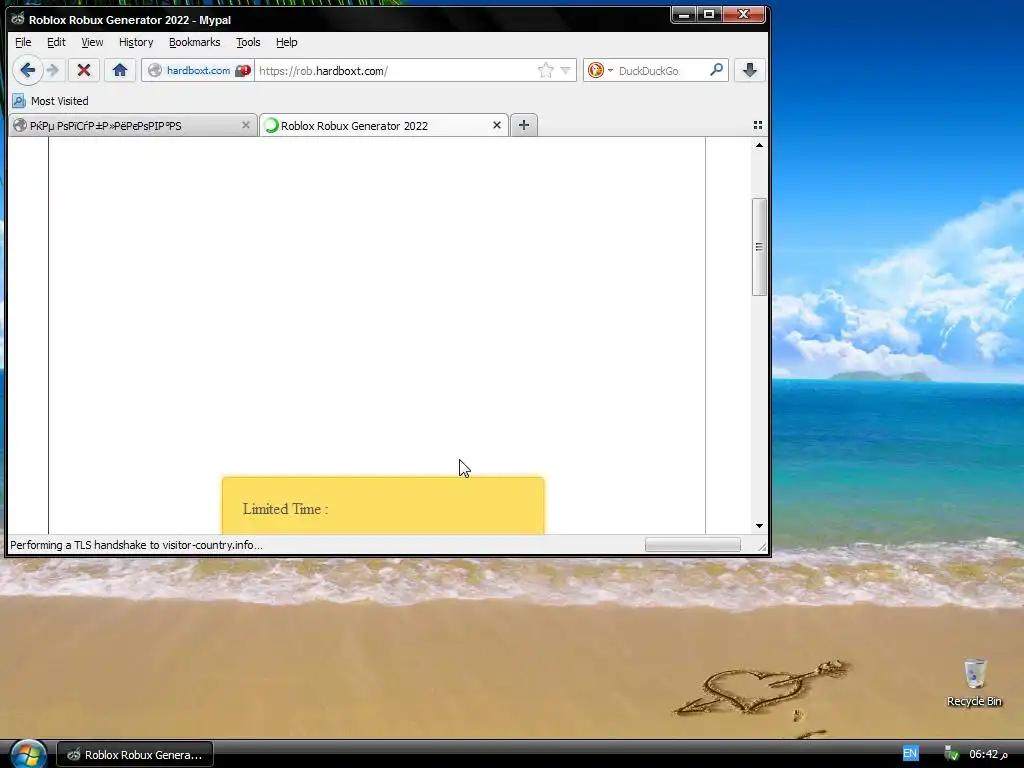
Task: Click the EN language indicator
Action: tap(910, 754)
